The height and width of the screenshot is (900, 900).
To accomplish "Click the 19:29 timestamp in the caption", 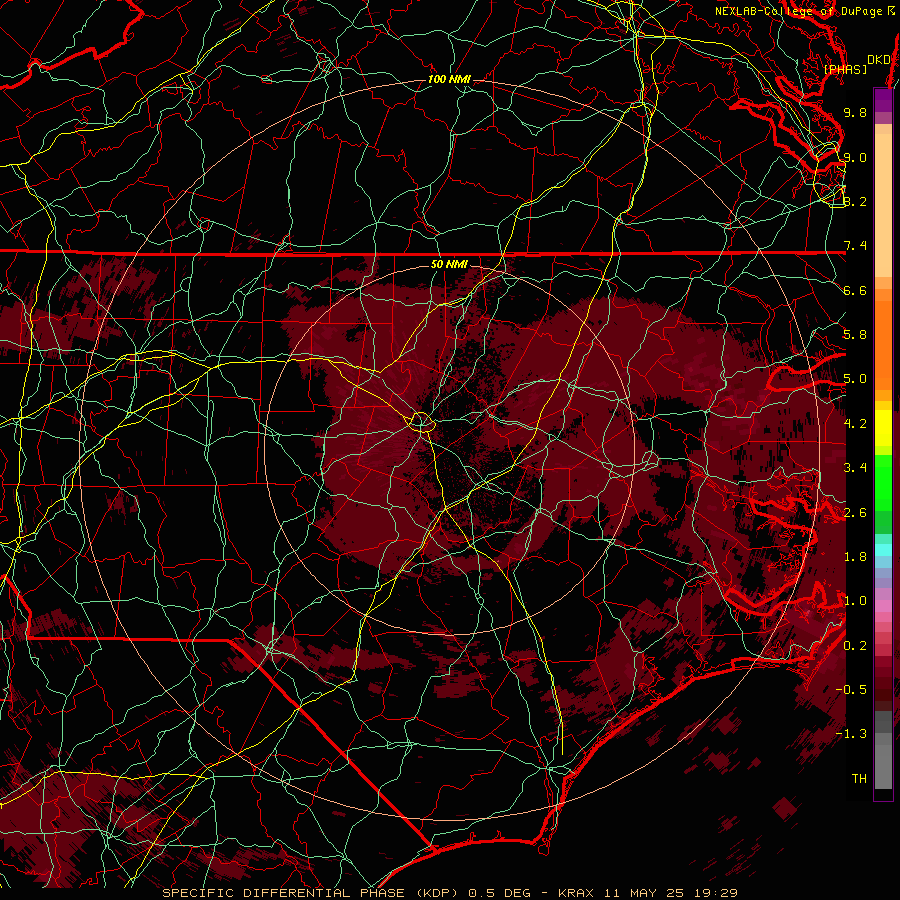I will [718, 893].
